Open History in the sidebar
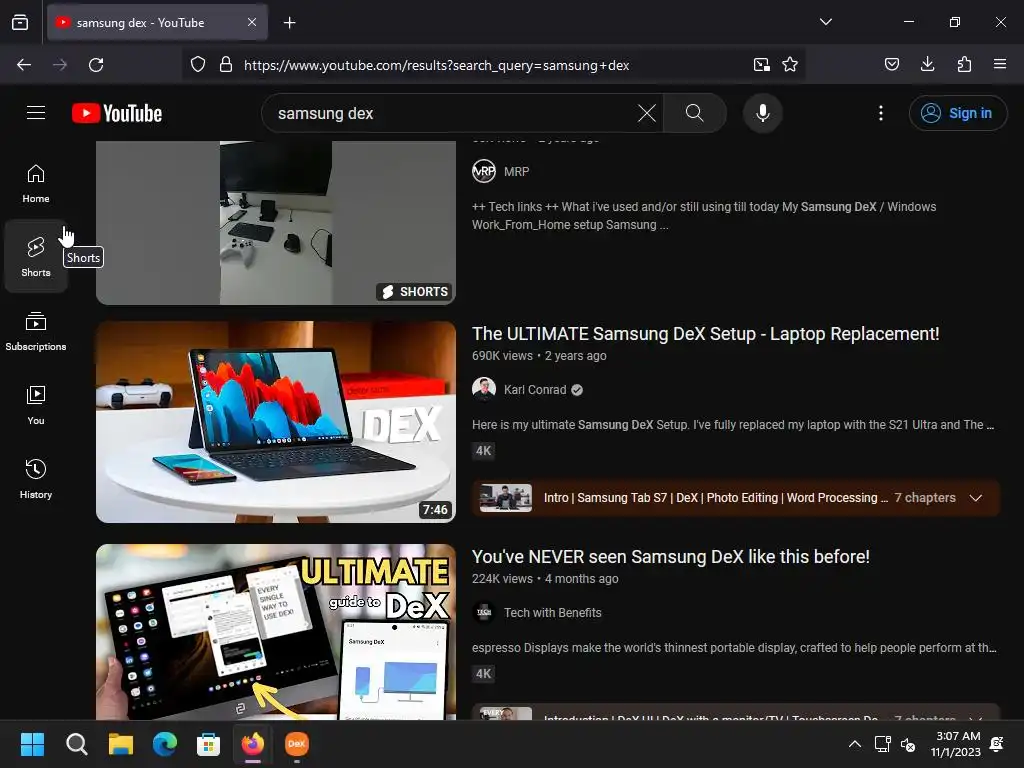The width and height of the screenshot is (1024, 768). (36, 479)
